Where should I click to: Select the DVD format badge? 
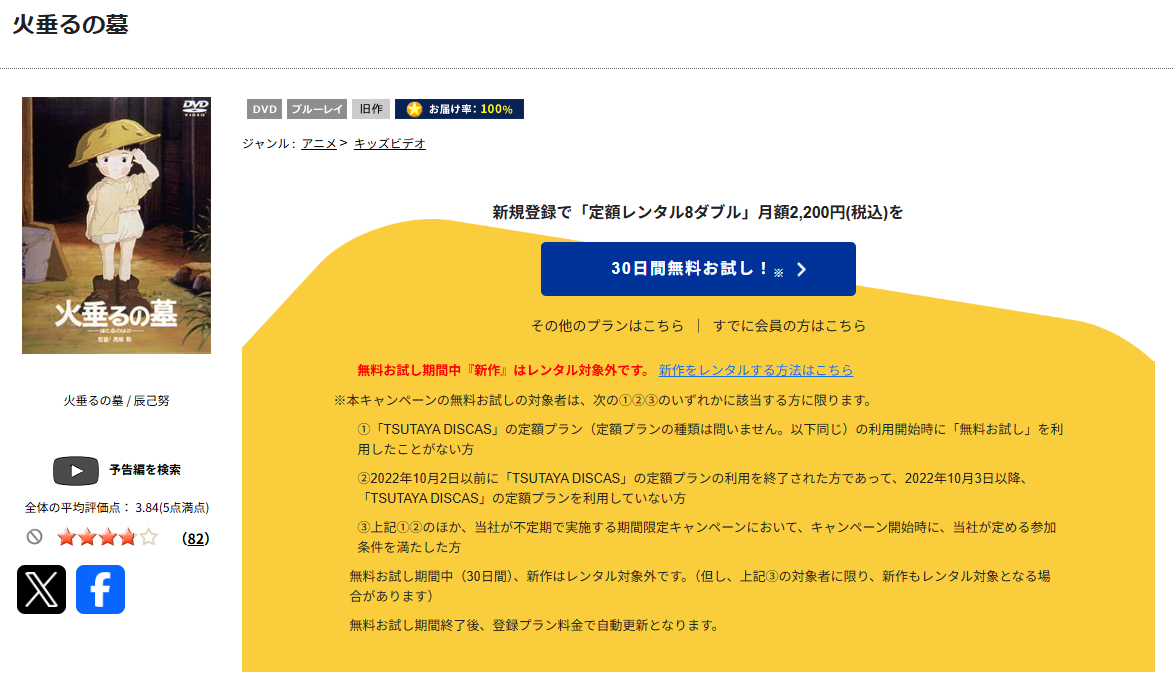click(x=263, y=108)
